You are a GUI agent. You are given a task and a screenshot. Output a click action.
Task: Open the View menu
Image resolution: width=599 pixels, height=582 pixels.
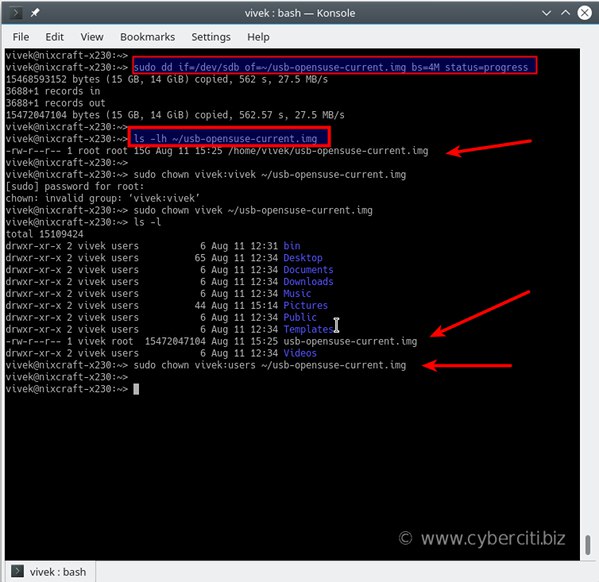(92, 37)
